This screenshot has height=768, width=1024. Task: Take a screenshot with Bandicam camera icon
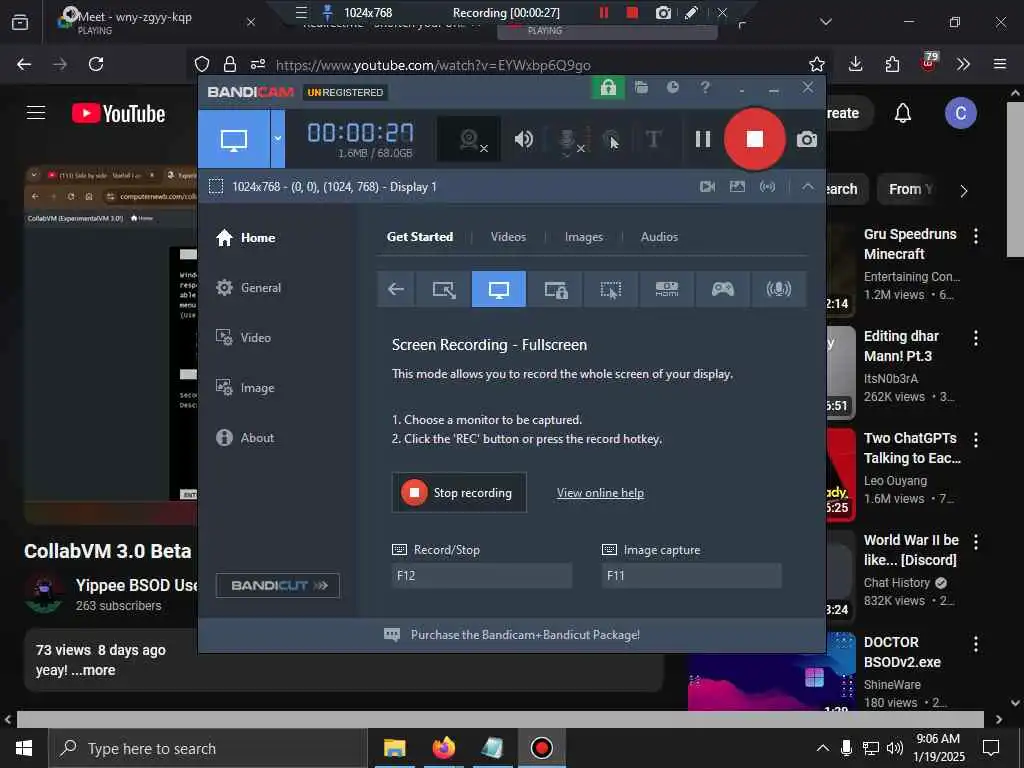(807, 139)
